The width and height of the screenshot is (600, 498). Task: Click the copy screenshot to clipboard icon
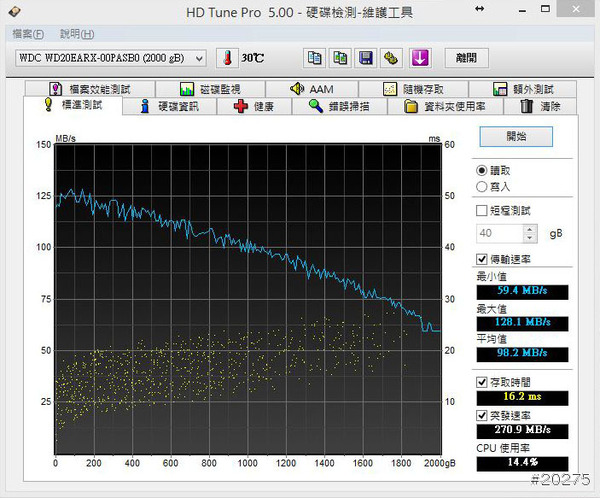click(x=341, y=57)
